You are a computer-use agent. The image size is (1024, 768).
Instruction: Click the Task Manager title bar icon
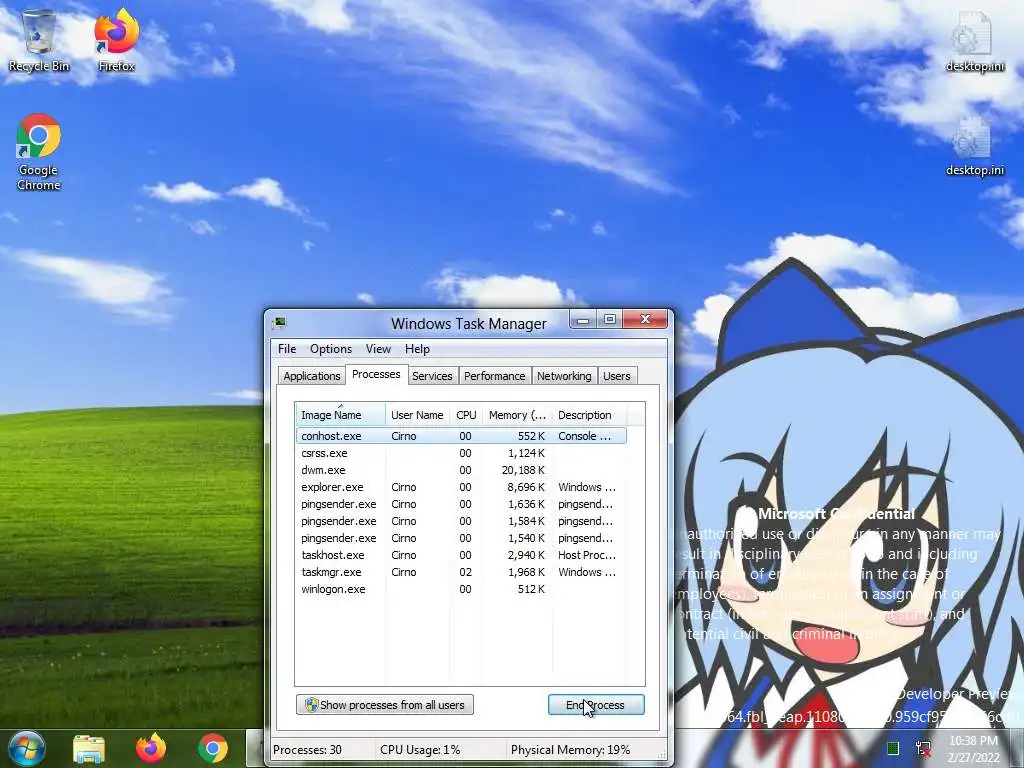[280, 323]
